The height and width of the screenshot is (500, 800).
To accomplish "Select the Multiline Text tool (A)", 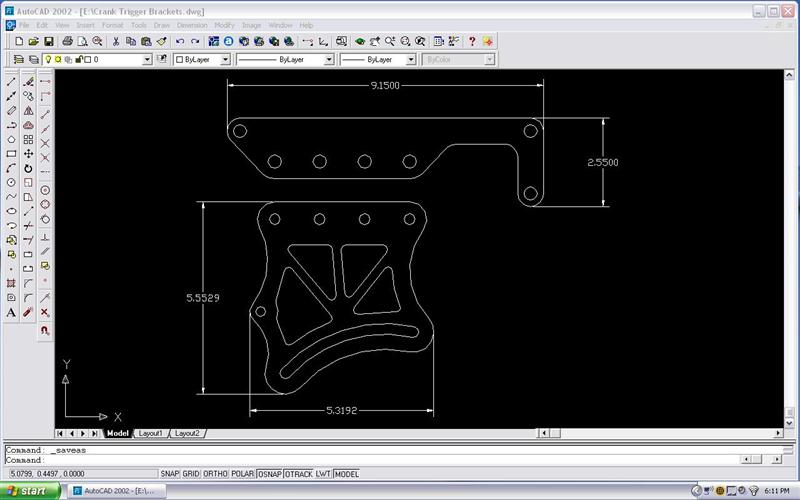I will click(x=11, y=312).
